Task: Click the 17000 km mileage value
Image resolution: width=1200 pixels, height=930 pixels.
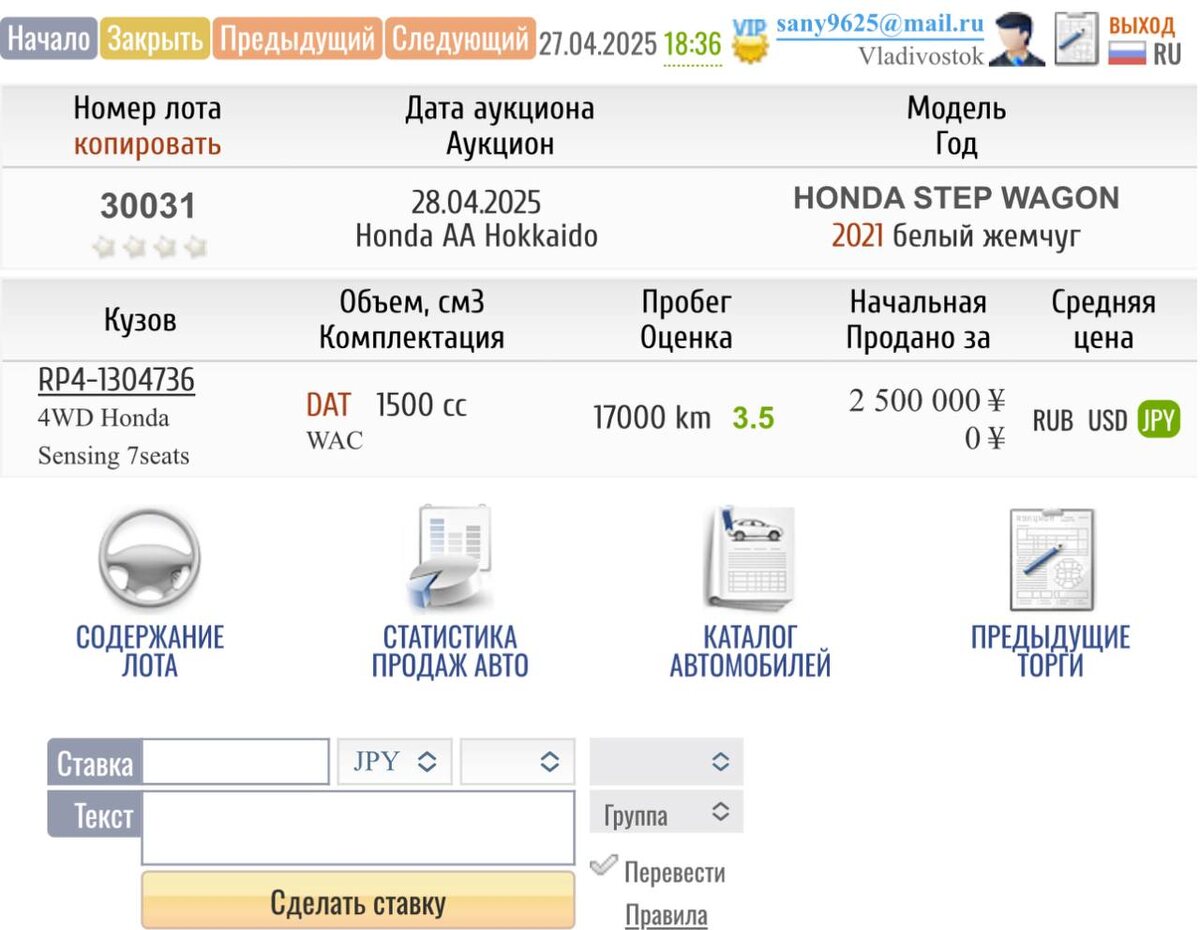Action: pyautogui.click(x=652, y=418)
